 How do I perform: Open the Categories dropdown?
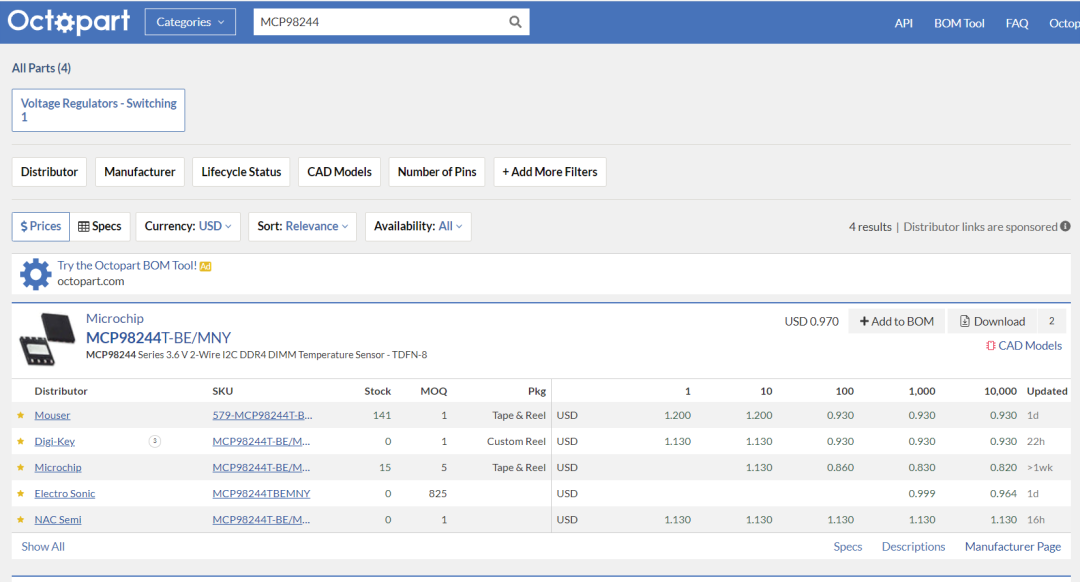point(190,22)
